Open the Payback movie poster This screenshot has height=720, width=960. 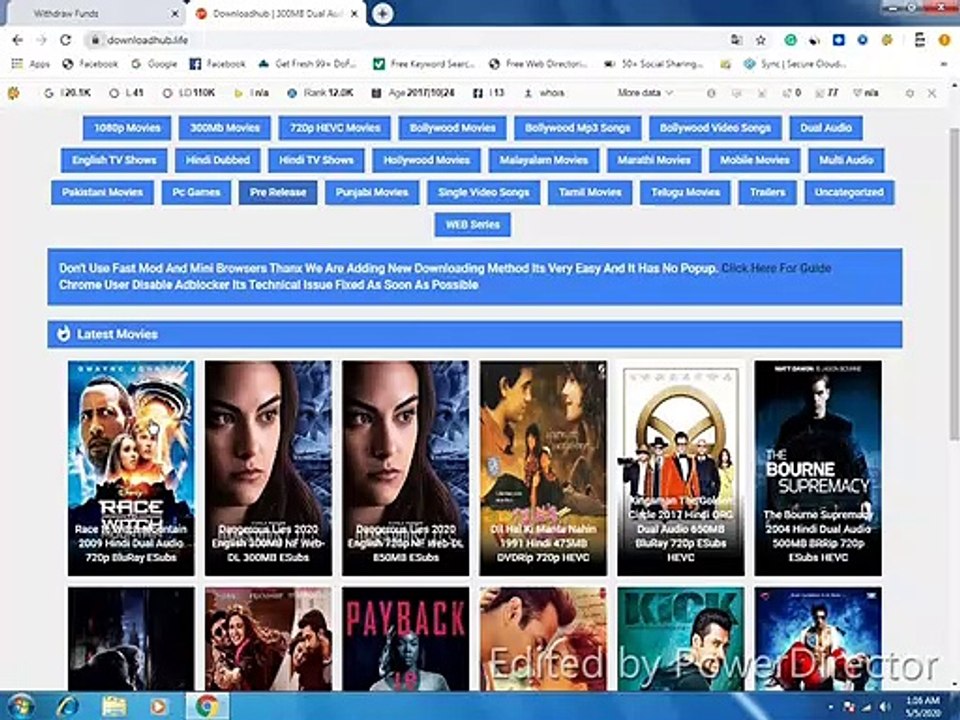[405, 639]
